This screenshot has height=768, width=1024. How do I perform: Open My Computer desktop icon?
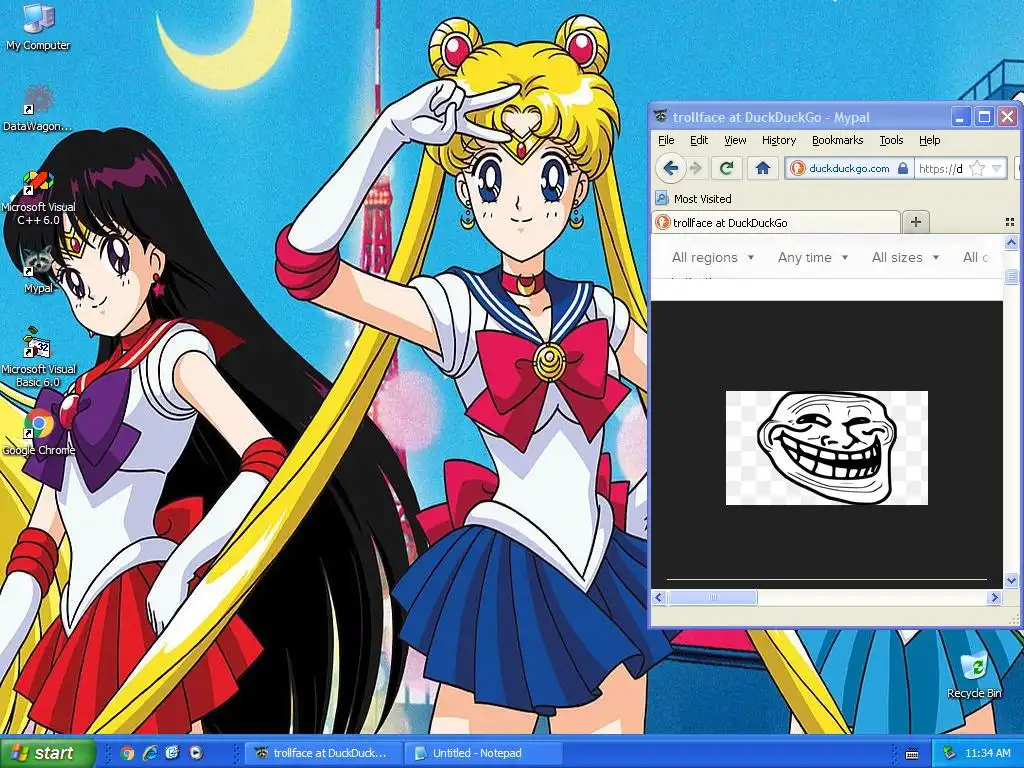tap(38, 26)
